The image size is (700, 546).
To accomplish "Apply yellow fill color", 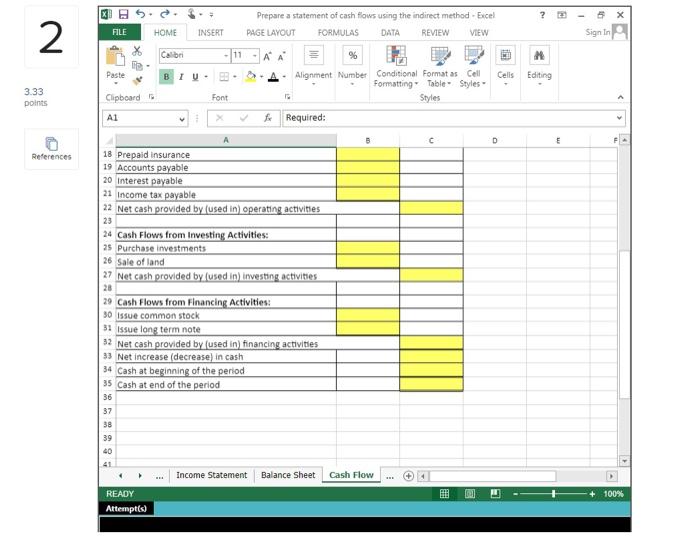I will point(250,77).
